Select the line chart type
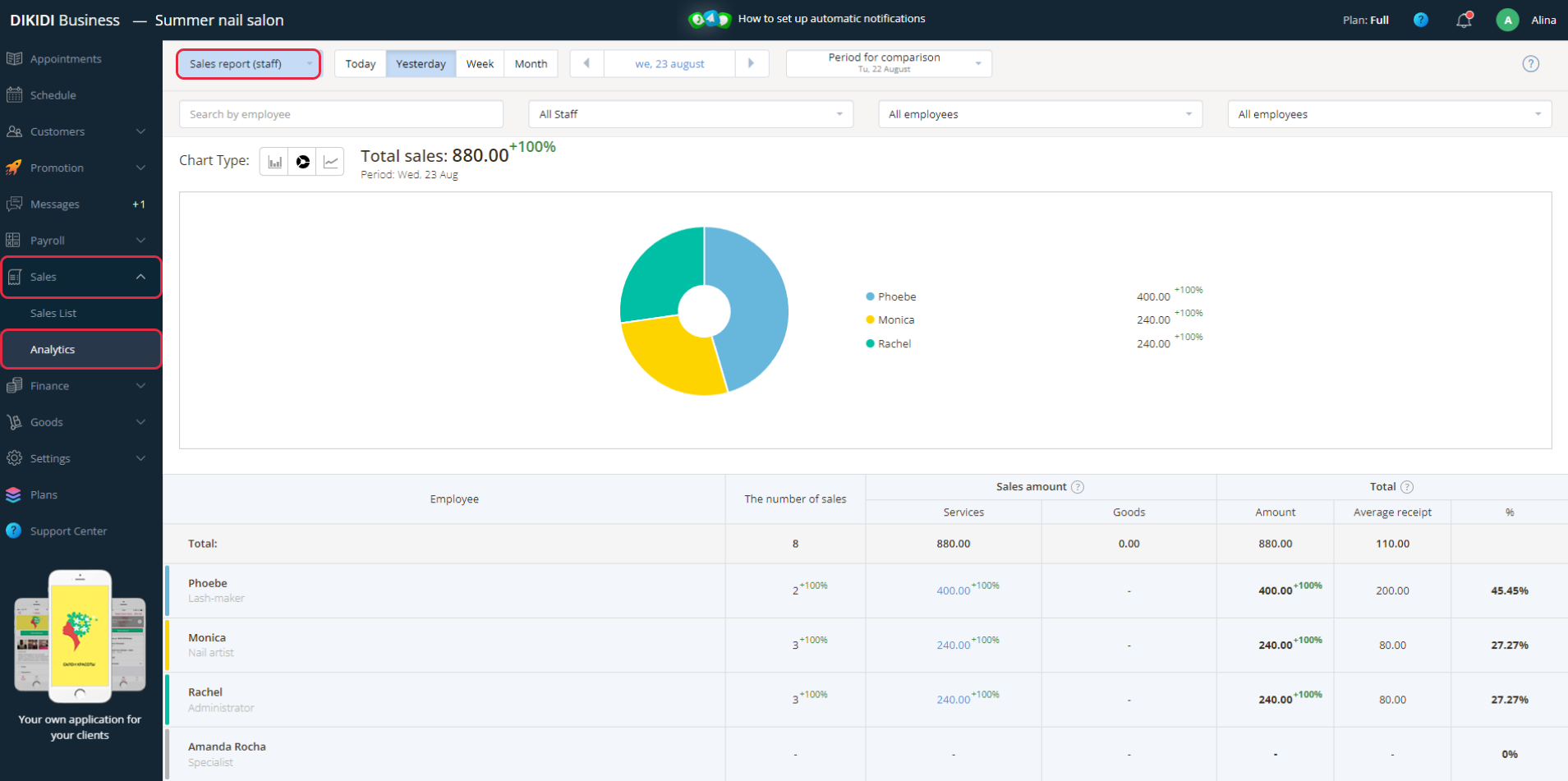Screen dimensions: 1568x781 tap(330, 162)
